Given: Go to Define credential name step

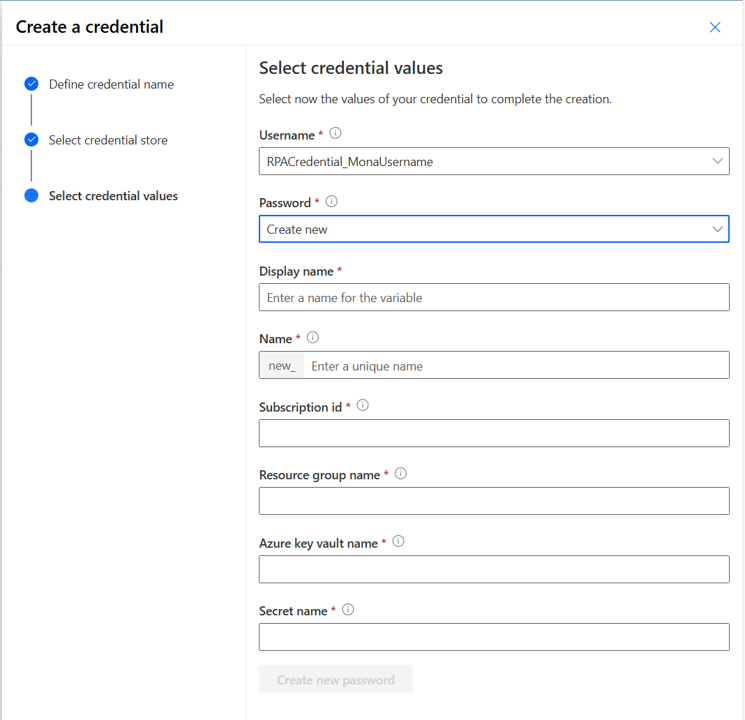Looking at the screenshot, I should (x=111, y=84).
